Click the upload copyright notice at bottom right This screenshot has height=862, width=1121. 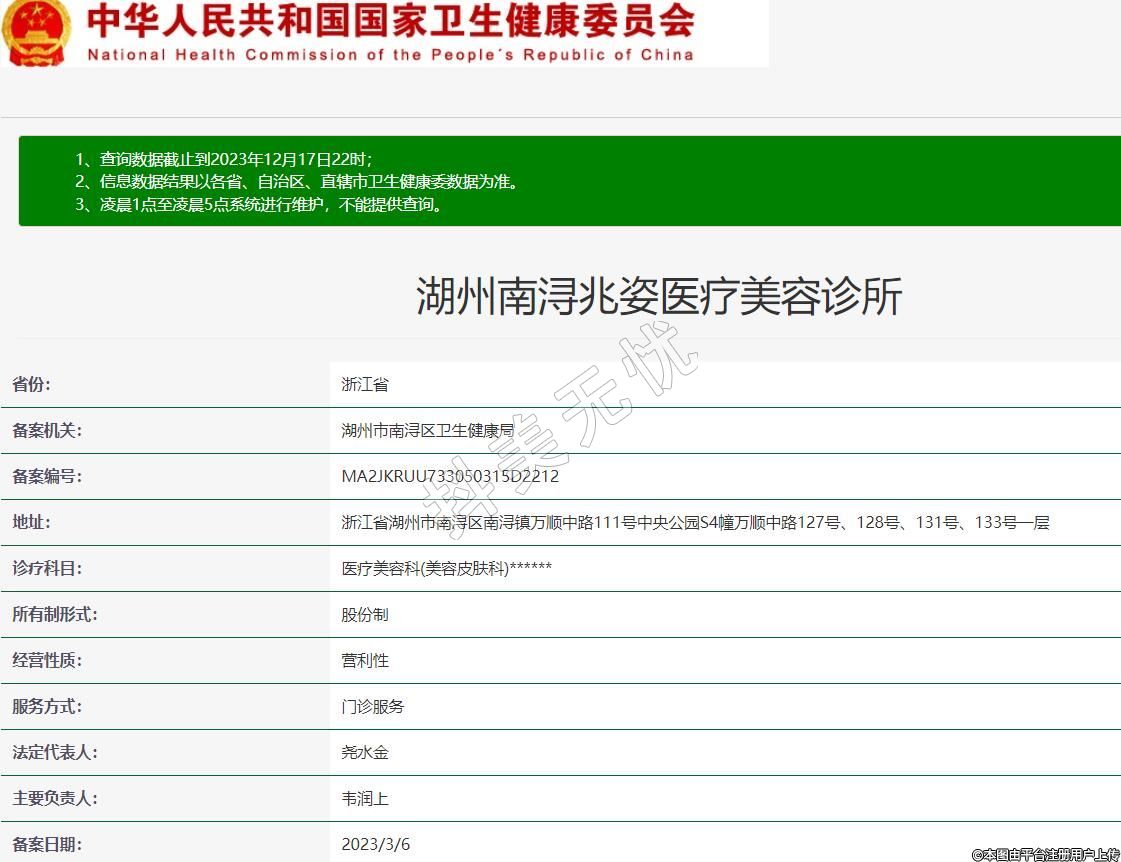click(x=1045, y=854)
